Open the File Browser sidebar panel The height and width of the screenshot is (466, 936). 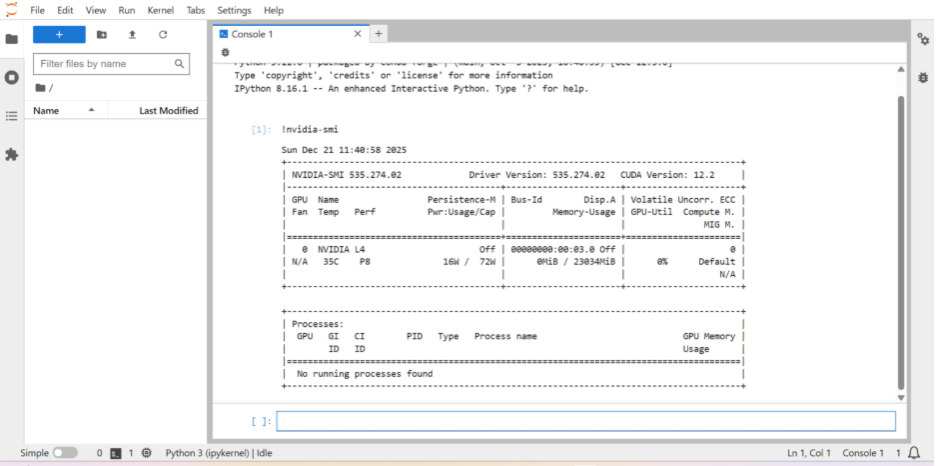pyautogui.click(x=11, y=39)
